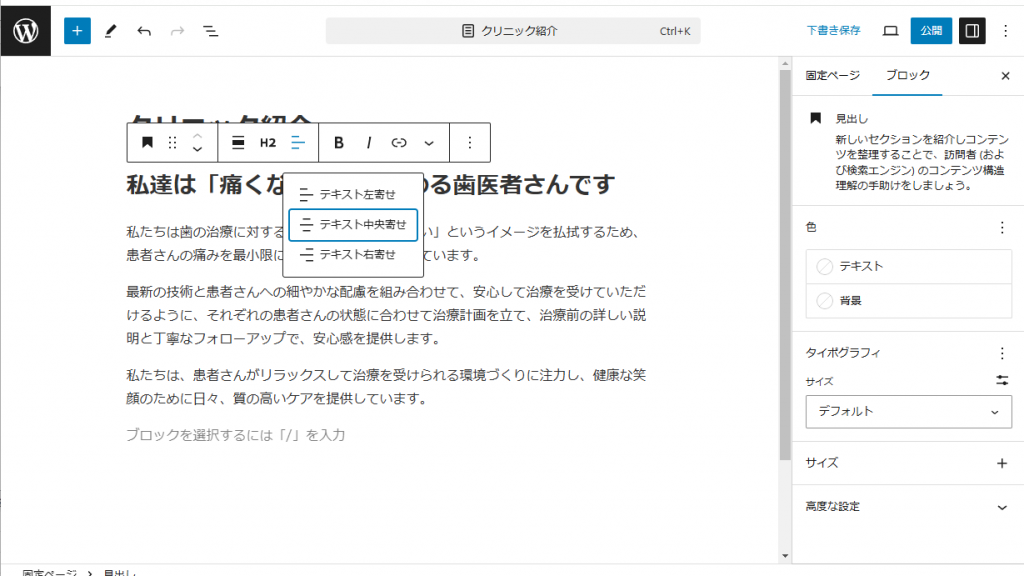Click the undo arrow icon
The width and height of the screenshot is (1024, 576).
pyautogui.click(x=144, y=31)
